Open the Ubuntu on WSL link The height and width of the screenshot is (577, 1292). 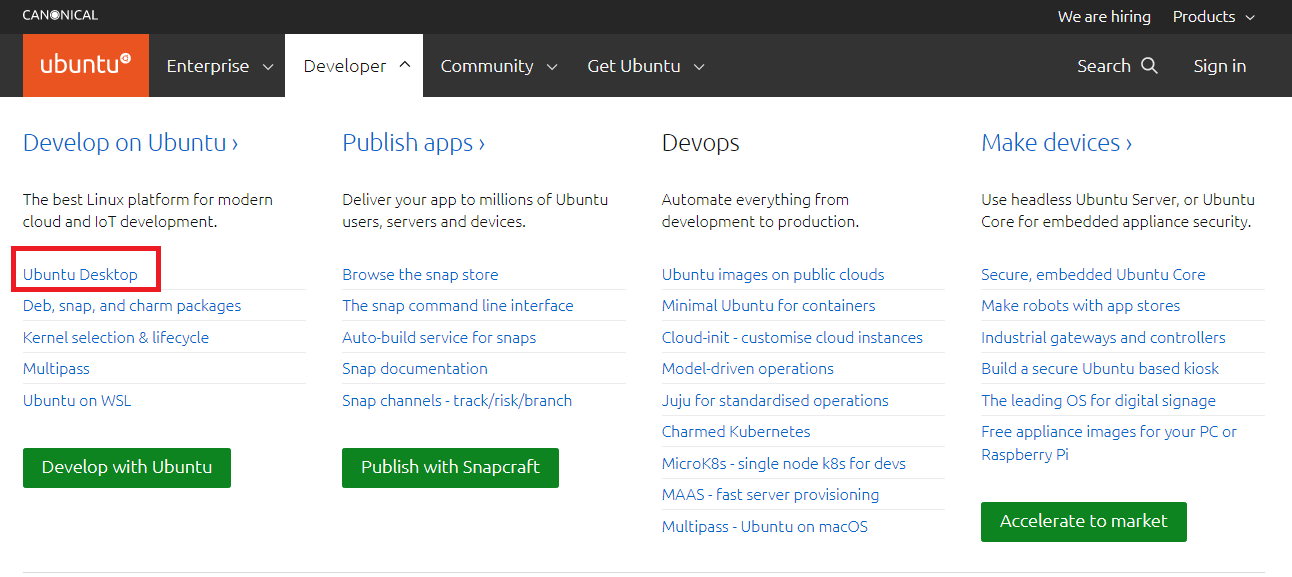click(x=77, y=400)
